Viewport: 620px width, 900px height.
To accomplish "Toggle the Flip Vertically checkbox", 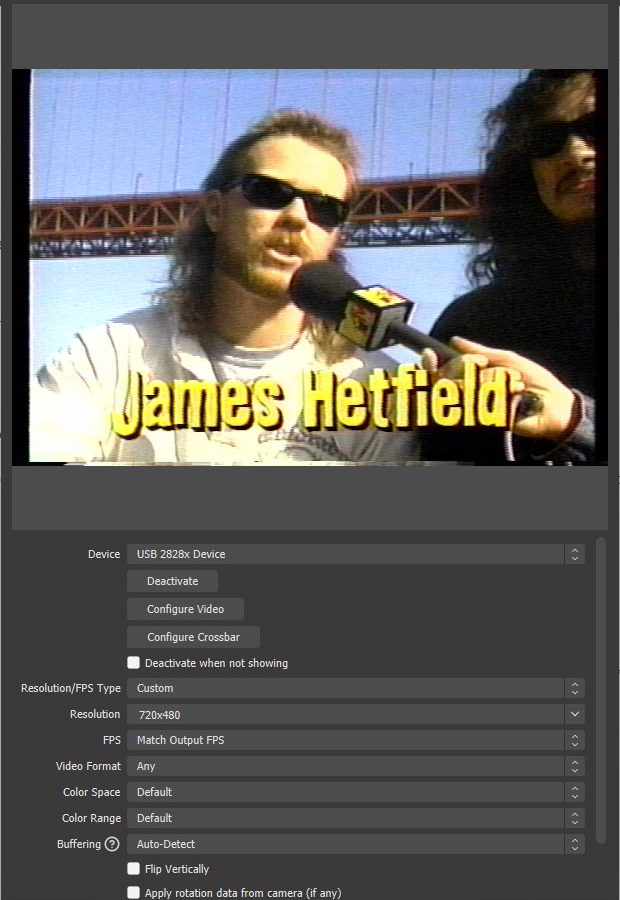I will [x=134, y=869].
